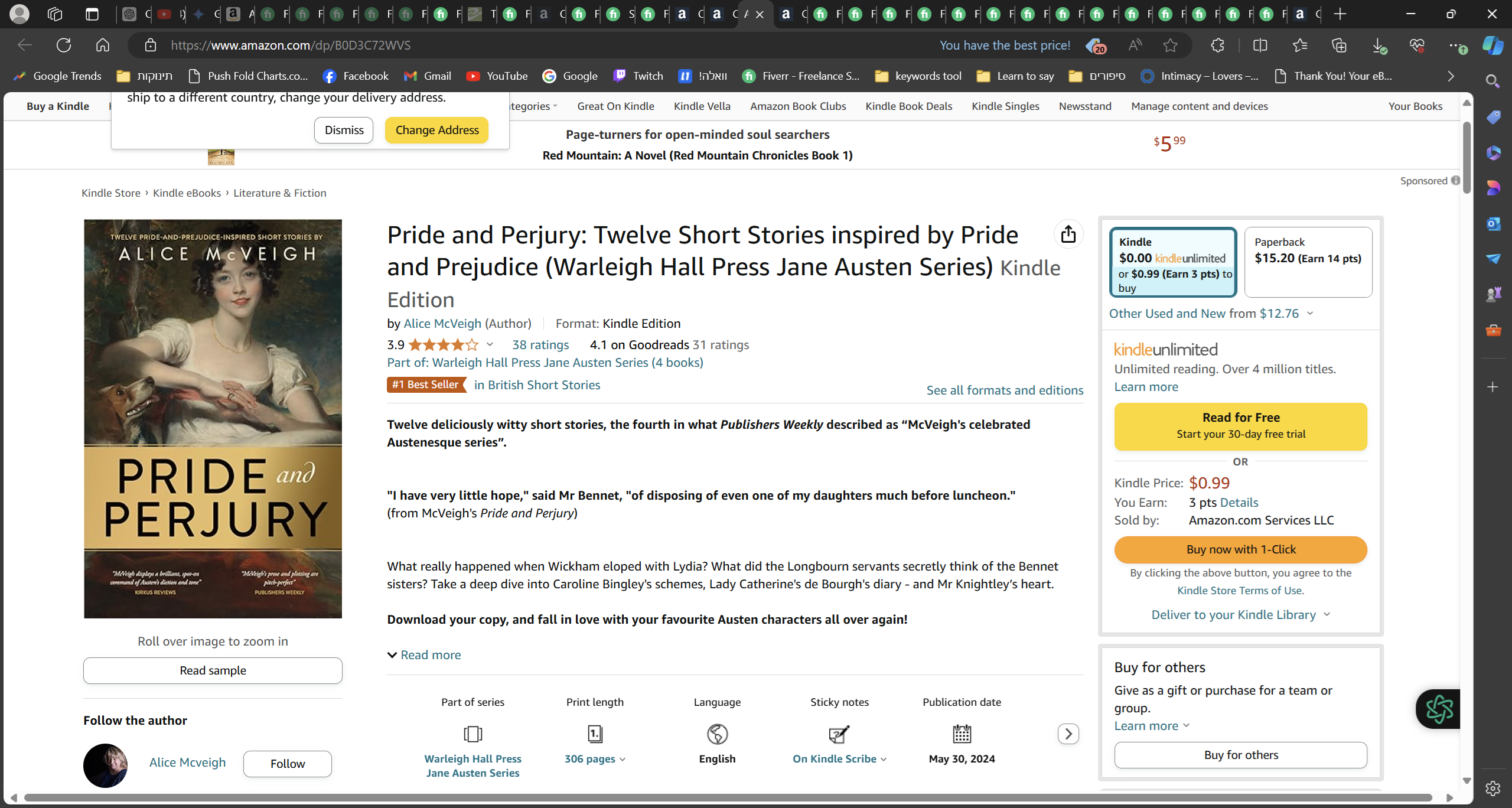
Task: Open the shopping coupons tag icon with badge 20
Action: pos(1095,45)
